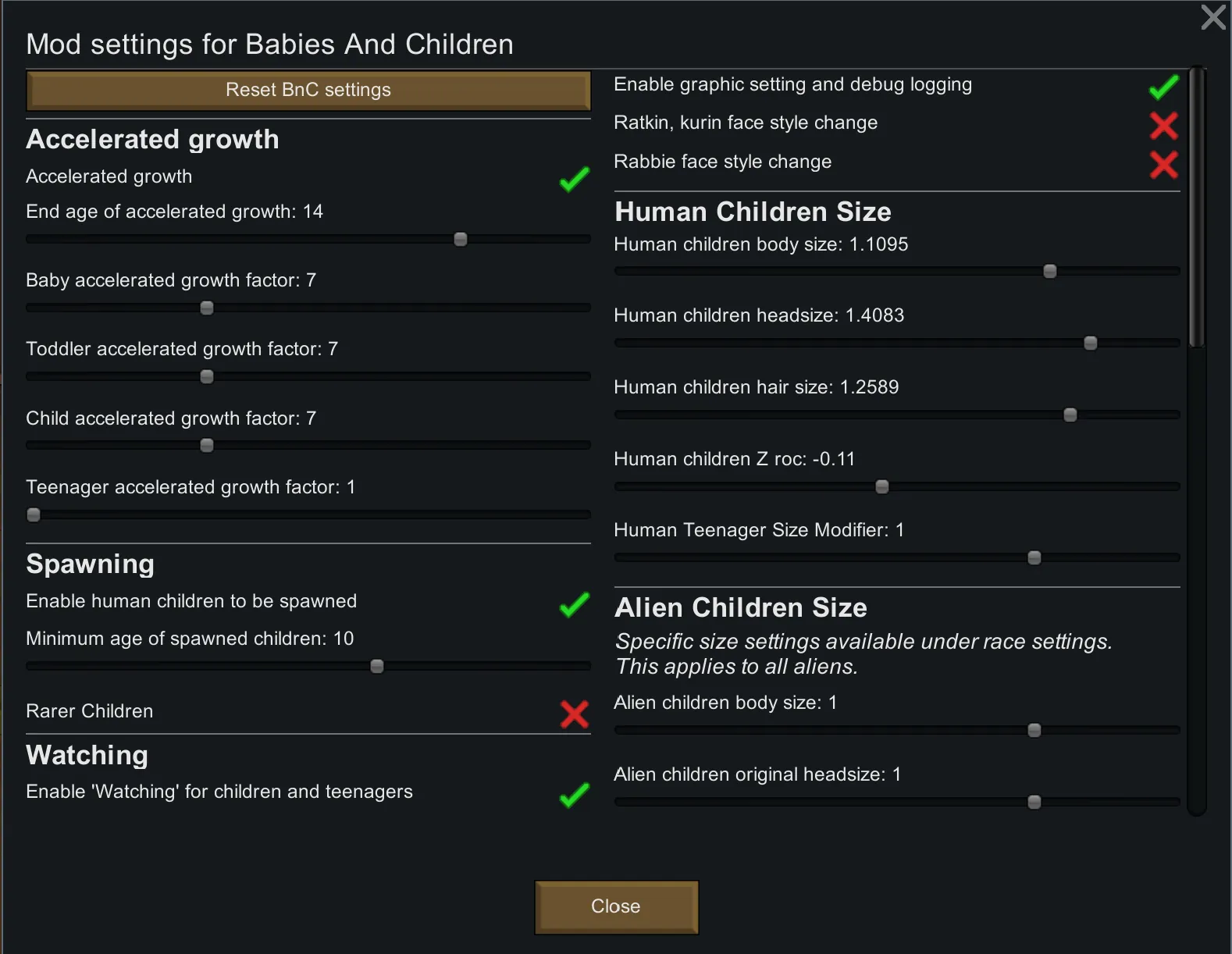Enable Rabbie face style change
The image size is (1232, 954).
[1163, 165]
